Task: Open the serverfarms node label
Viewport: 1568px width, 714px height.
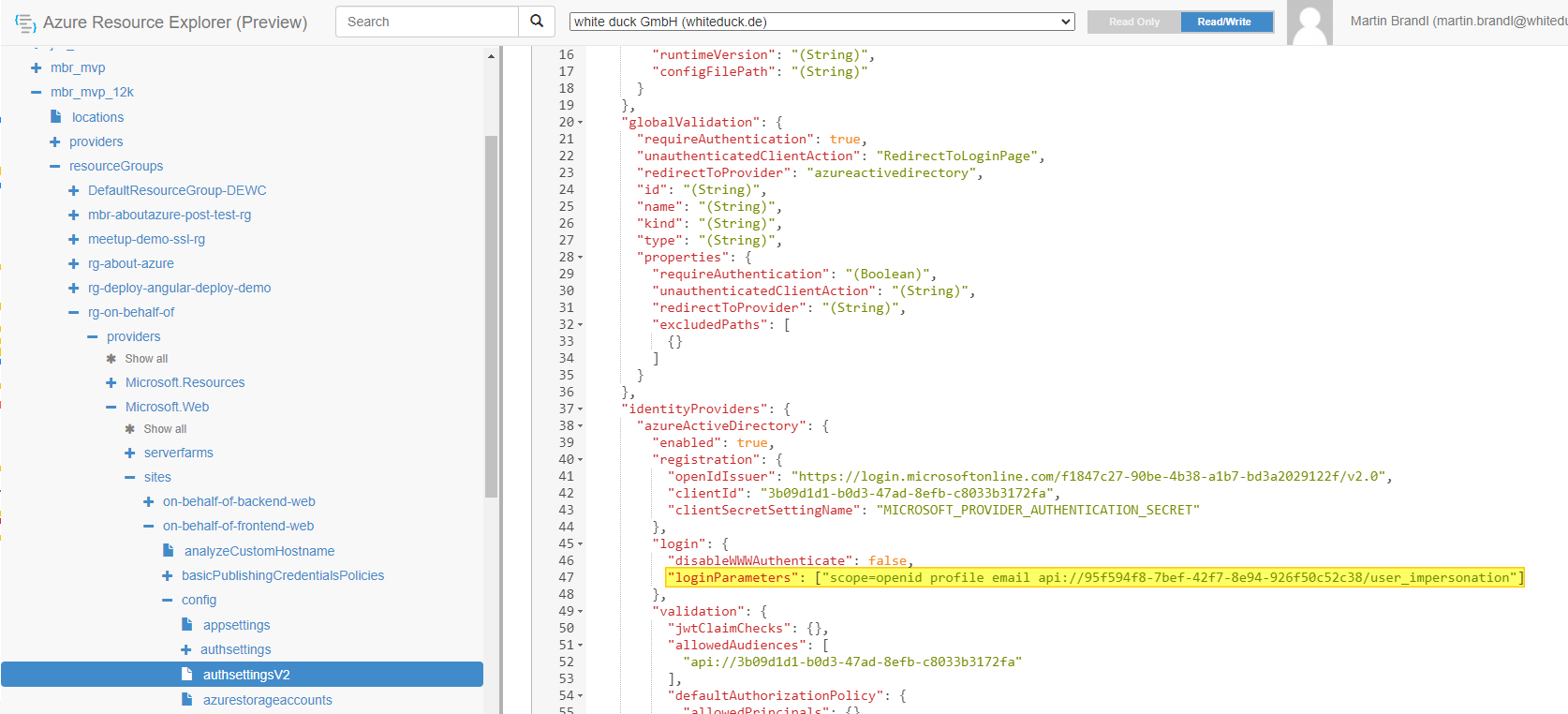Action: [x=179, y=453]
